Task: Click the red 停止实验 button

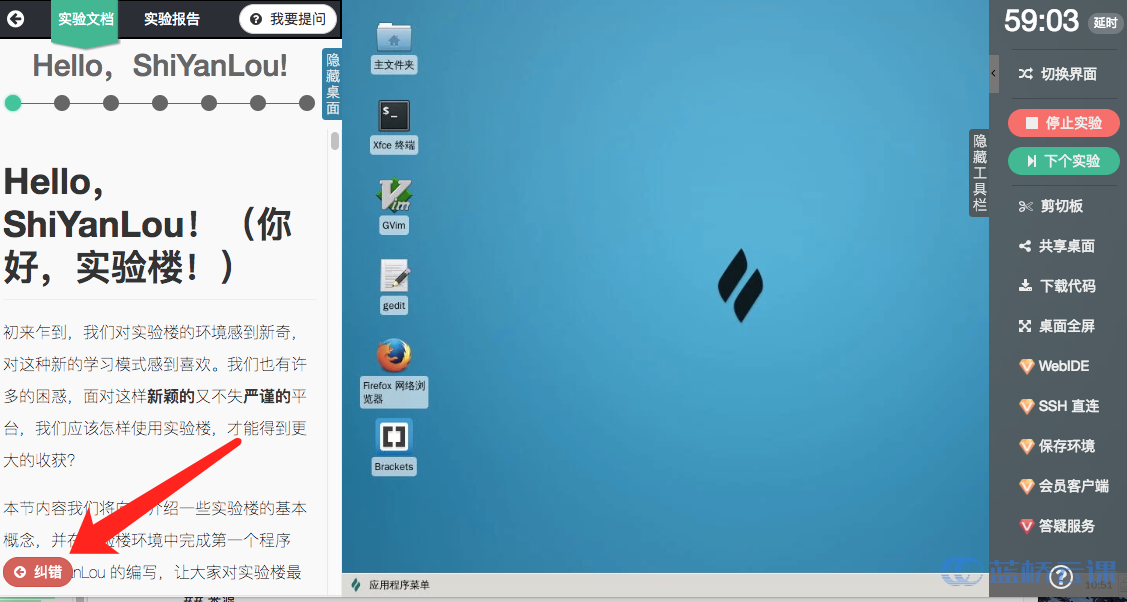Action: coord(1064,123)
